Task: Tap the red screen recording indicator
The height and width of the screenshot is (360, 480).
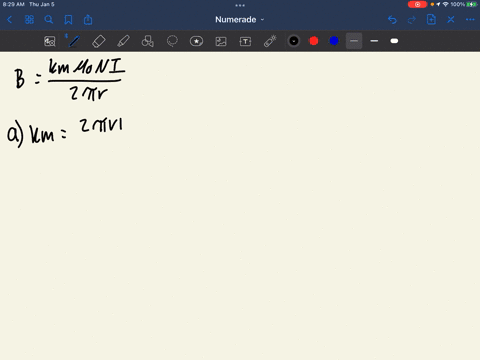Action: point(417,4)
